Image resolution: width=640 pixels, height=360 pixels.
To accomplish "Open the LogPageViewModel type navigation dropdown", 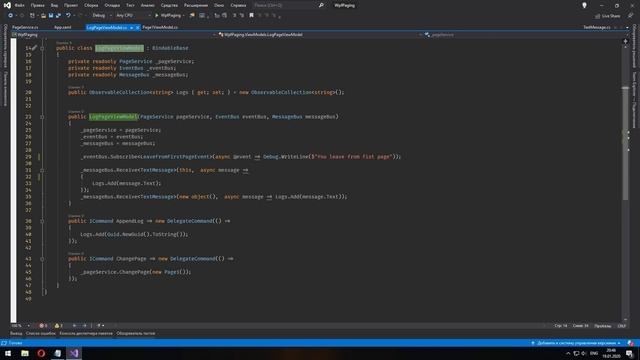I will coord(320,35).
